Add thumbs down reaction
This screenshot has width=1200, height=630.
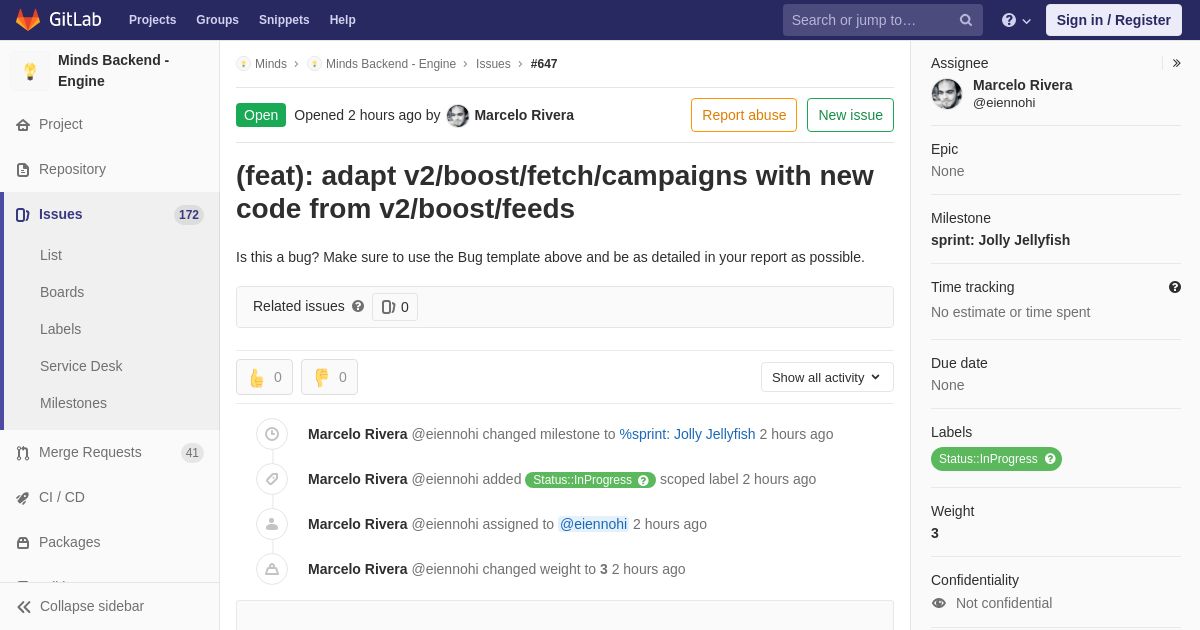(x=329, y=377)
